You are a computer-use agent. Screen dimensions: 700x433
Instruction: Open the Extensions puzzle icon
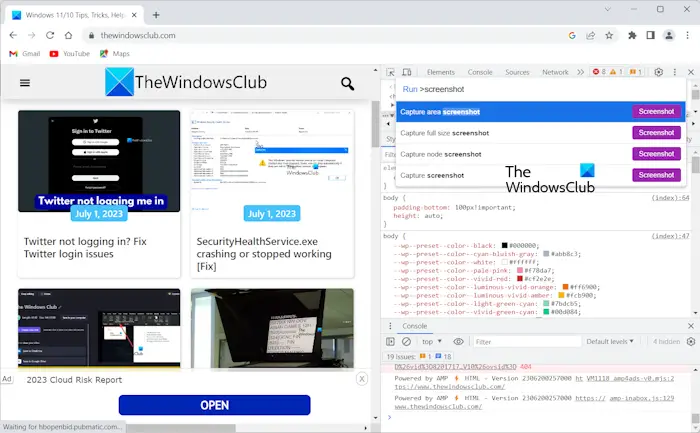pyautogui.click(x=632, y=35)
